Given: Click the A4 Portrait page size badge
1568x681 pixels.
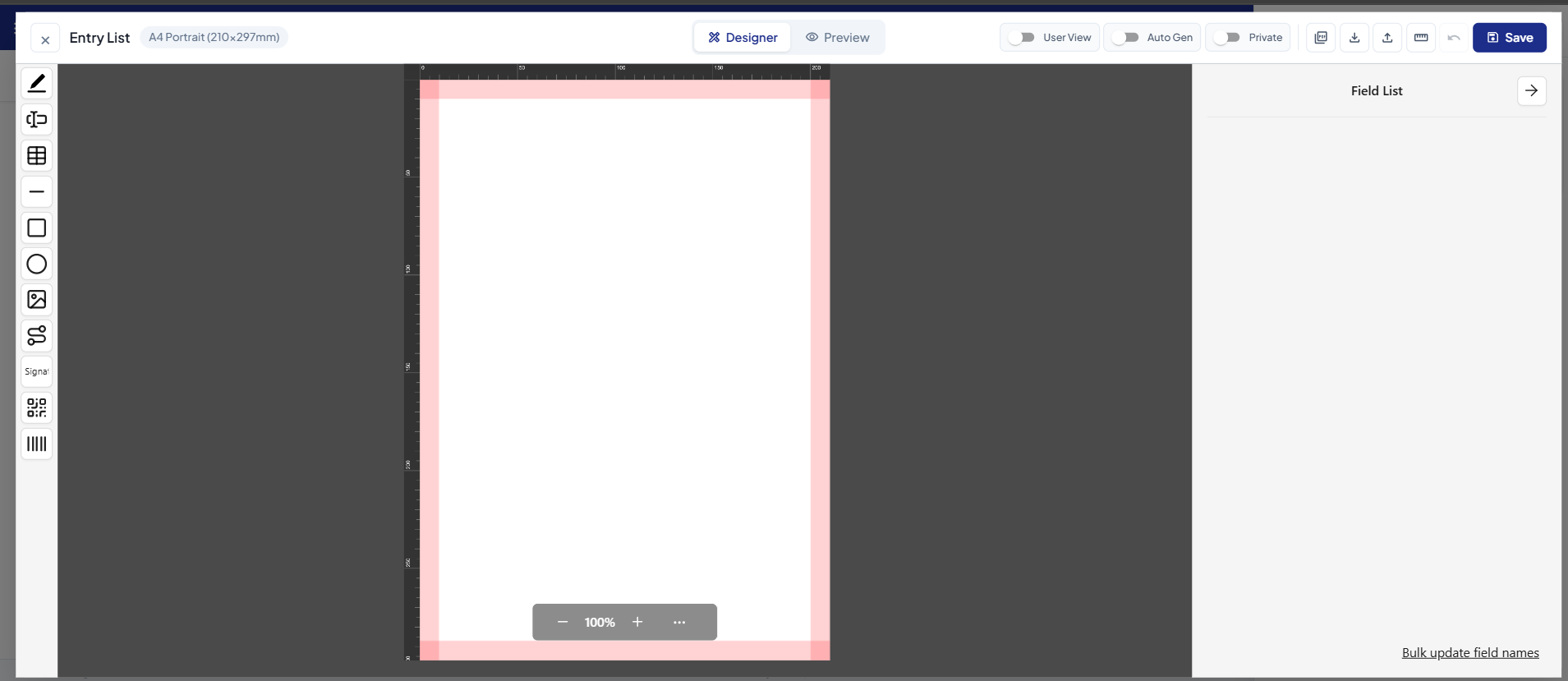Looking at the screenshot, I should click(214, 38).
